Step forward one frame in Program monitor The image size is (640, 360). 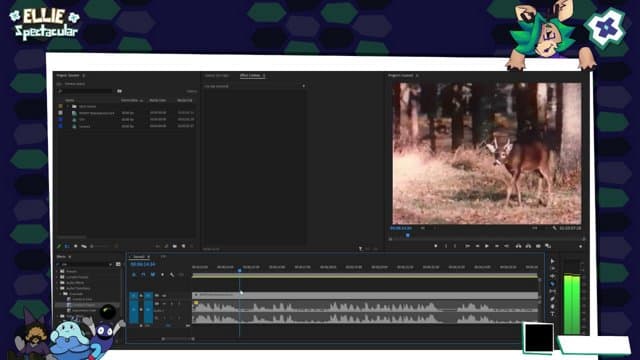tap(497, 246)
